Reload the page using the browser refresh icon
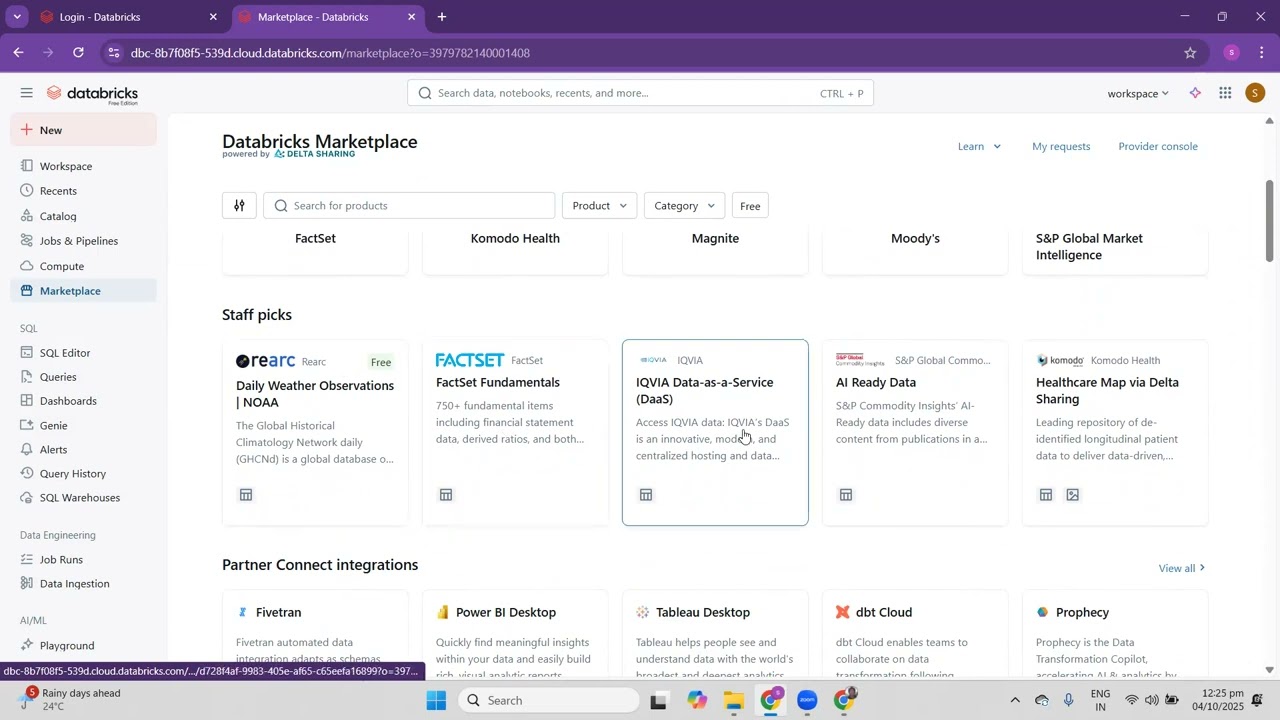This screenshot has width=1280, height=720. click(x=79, y=53)
